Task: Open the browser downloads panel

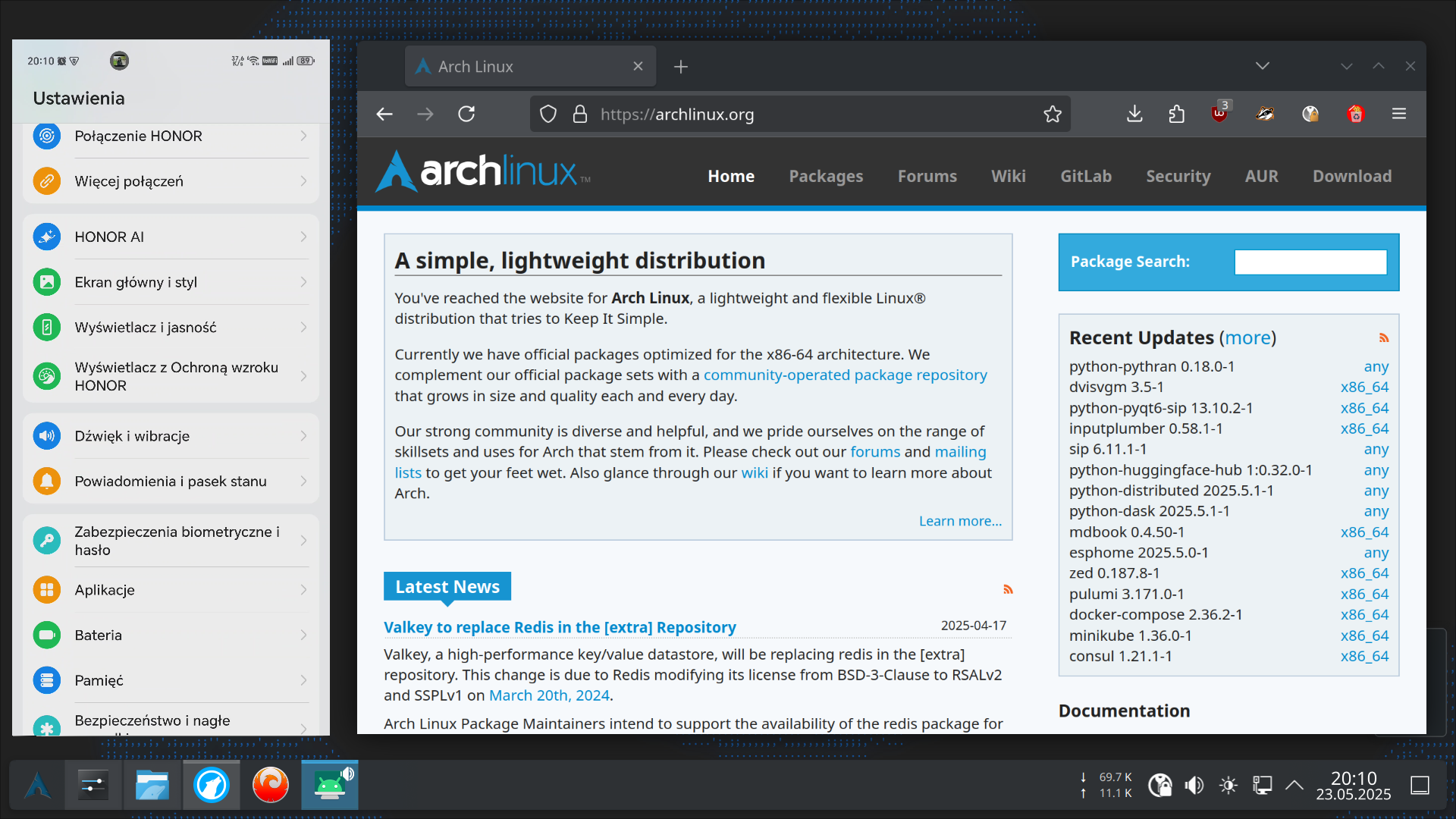Action: click(1134, 115)
